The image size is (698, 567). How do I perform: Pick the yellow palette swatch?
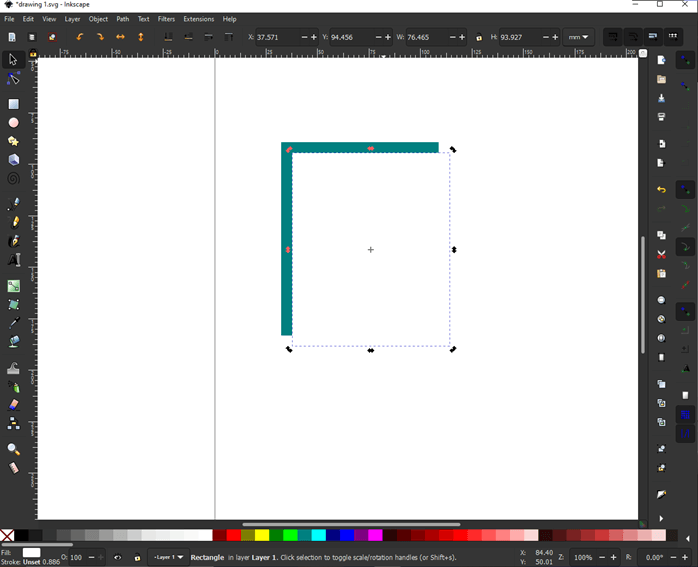pos(262,535)
